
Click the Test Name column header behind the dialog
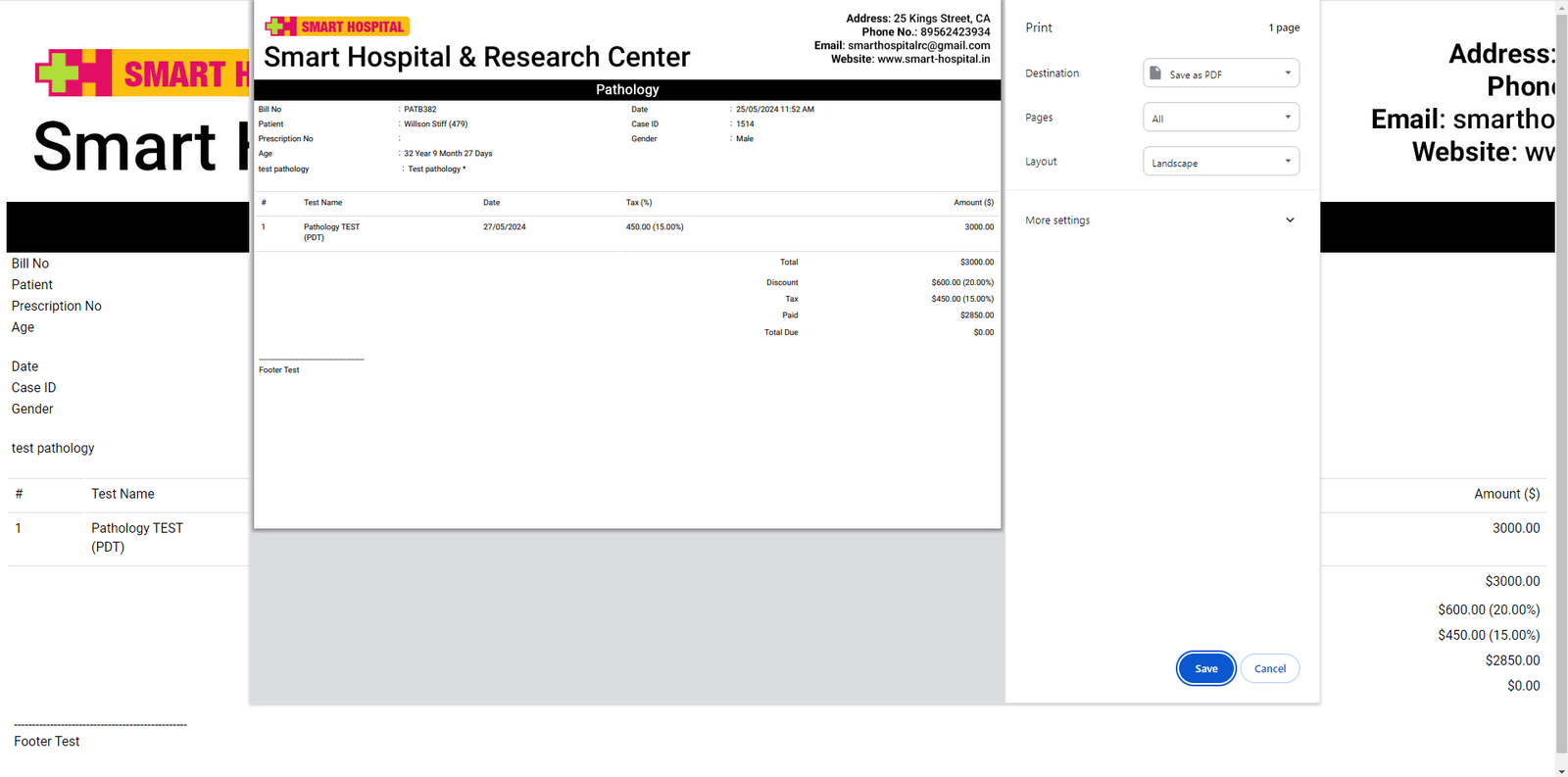pos(122,494)
